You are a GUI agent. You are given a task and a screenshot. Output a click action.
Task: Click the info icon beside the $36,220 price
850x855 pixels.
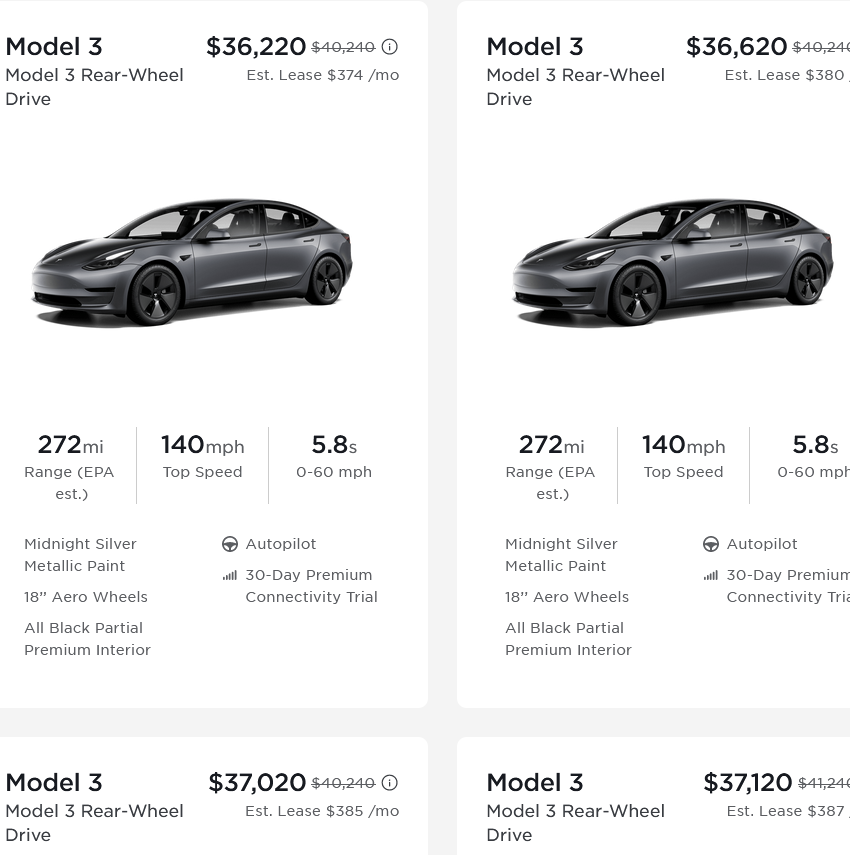pyautogui.click(x=390, y=47)
